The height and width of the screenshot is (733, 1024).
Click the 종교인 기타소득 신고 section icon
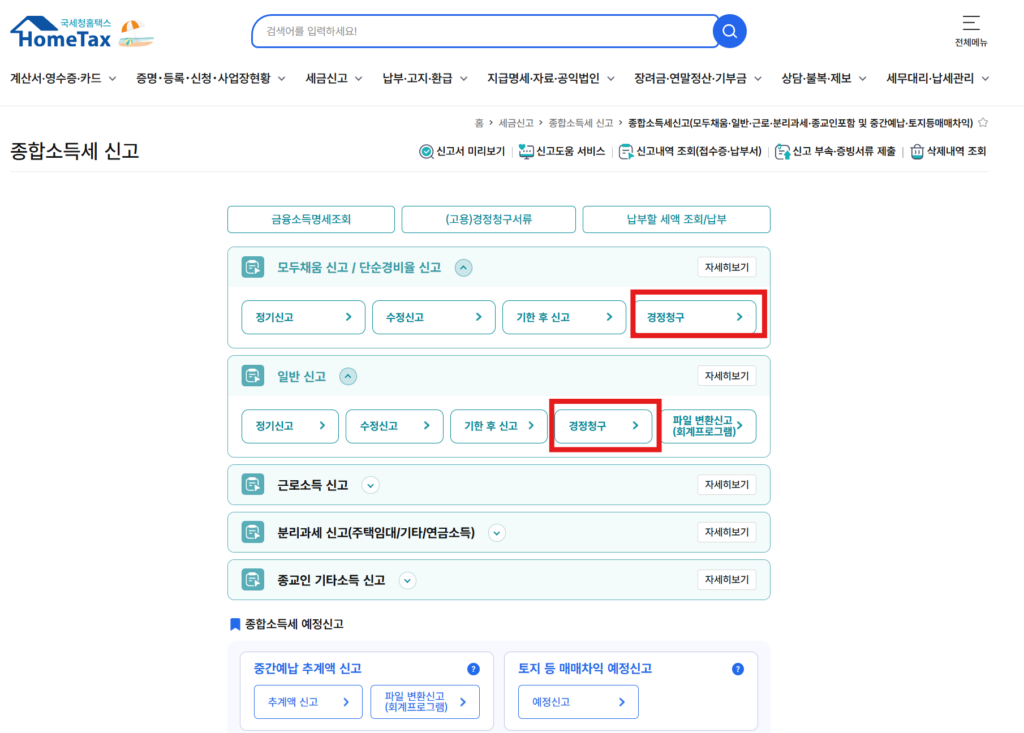253,580
